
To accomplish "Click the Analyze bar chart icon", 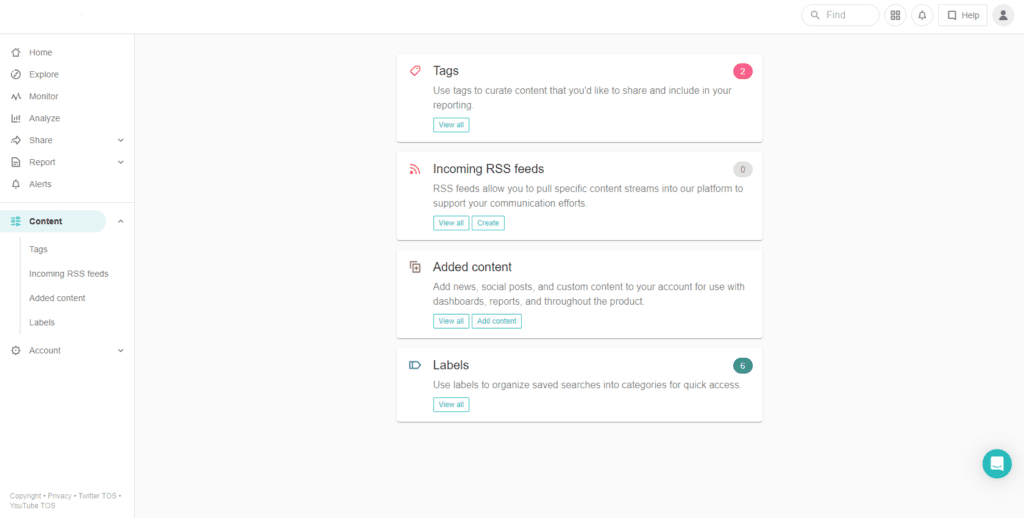I will point(16,118).
